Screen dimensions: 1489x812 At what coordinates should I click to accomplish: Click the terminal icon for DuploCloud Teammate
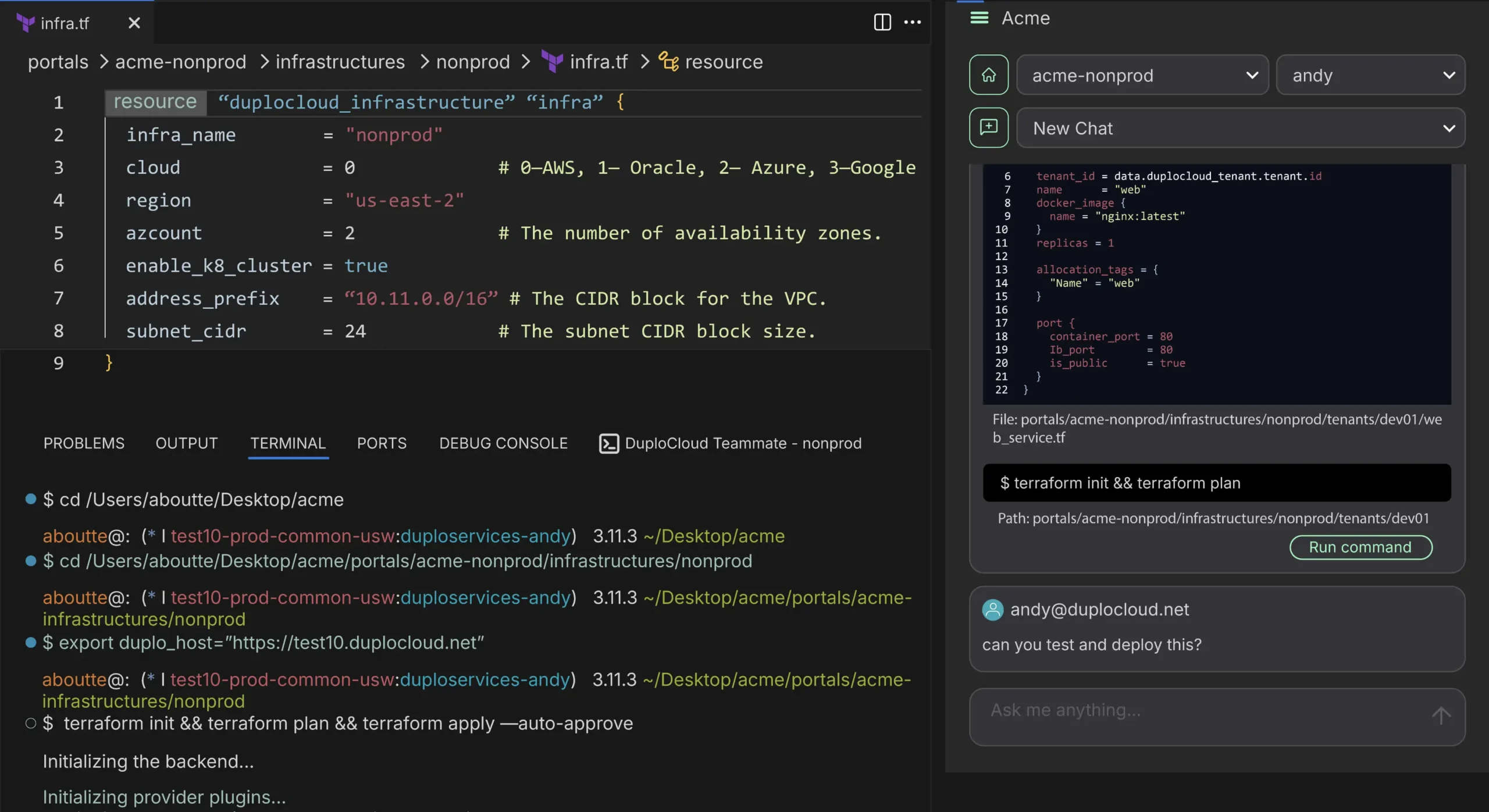pos(608,443)
